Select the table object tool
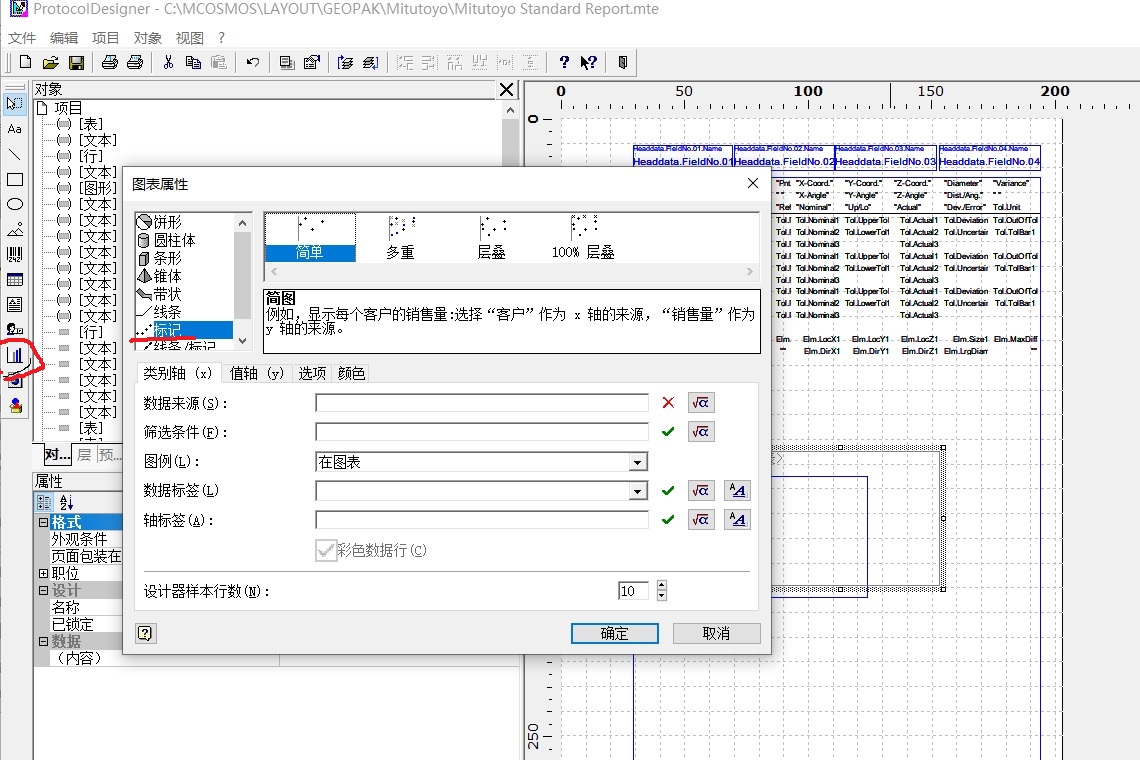The height and width of the screenshot is (760, 1140). tap(15, 279)
